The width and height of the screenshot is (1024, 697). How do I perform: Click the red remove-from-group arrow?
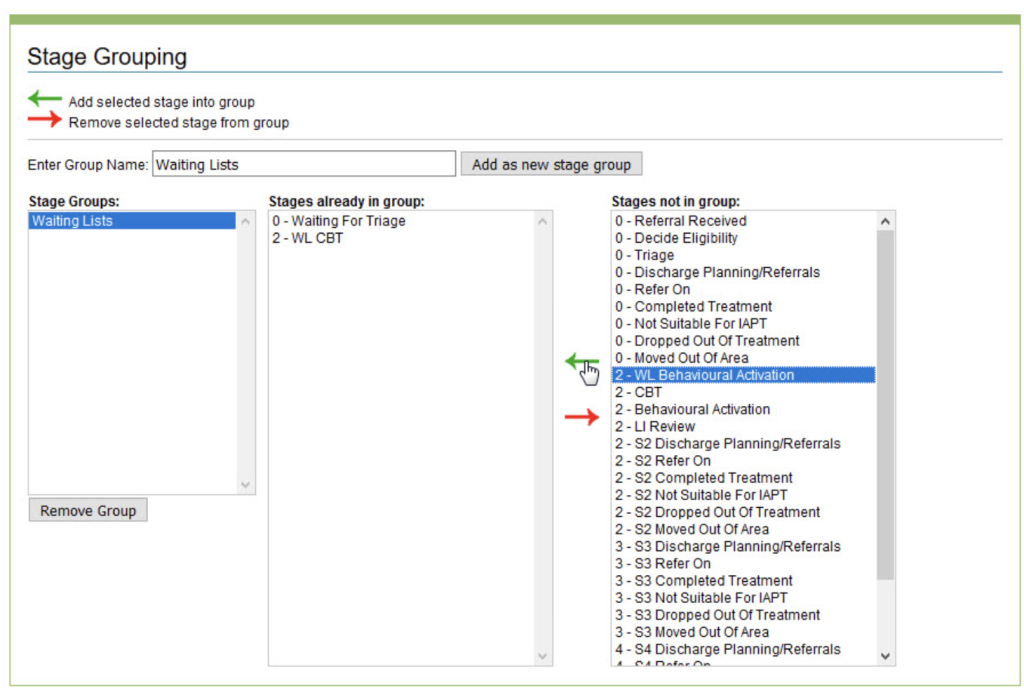click(581, 417)
